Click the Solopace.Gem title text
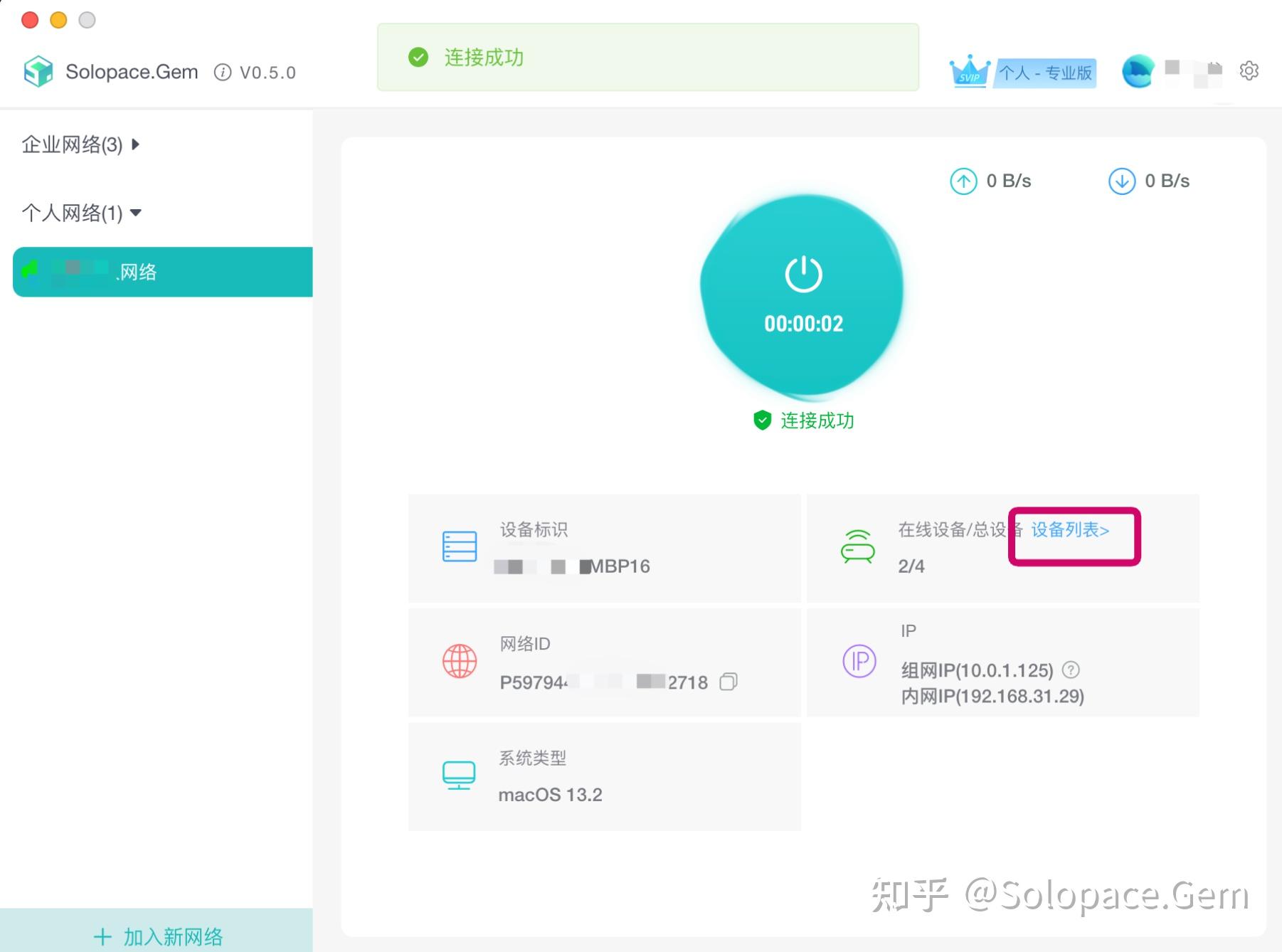Screen dimensions: 1282x952 pos(132,72)
